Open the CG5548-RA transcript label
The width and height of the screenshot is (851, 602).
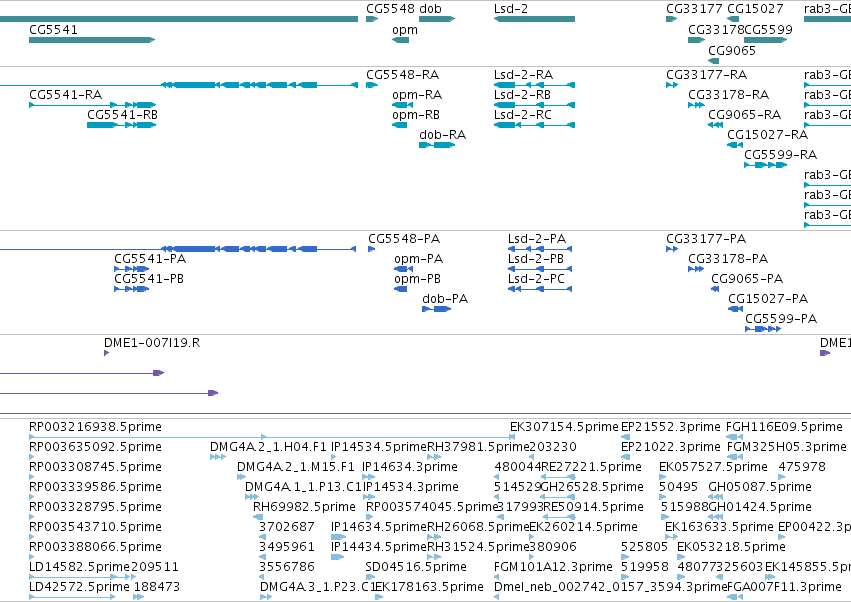pos(403,75)
